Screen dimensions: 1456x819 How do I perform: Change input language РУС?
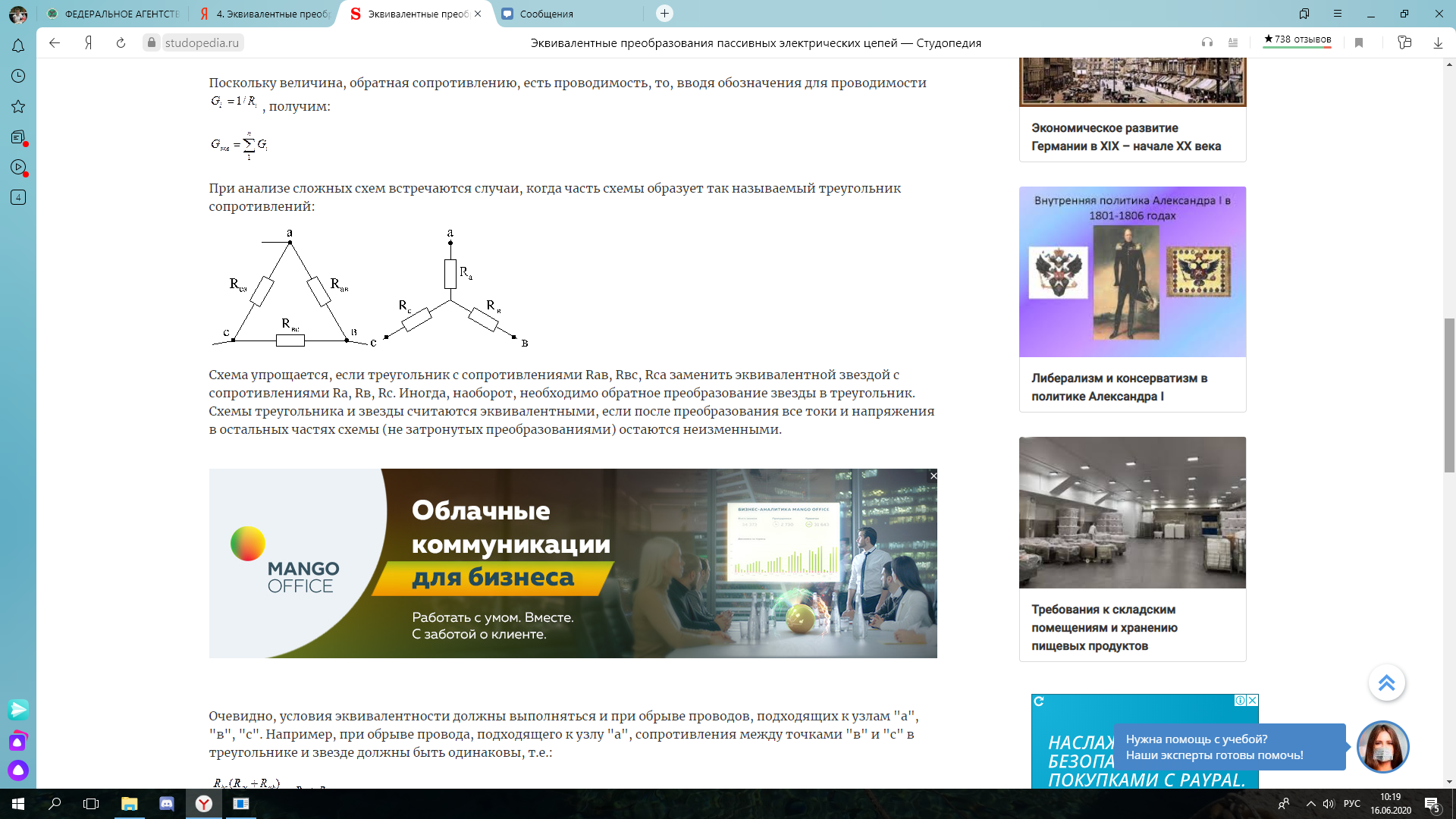tap(1352, 804)
